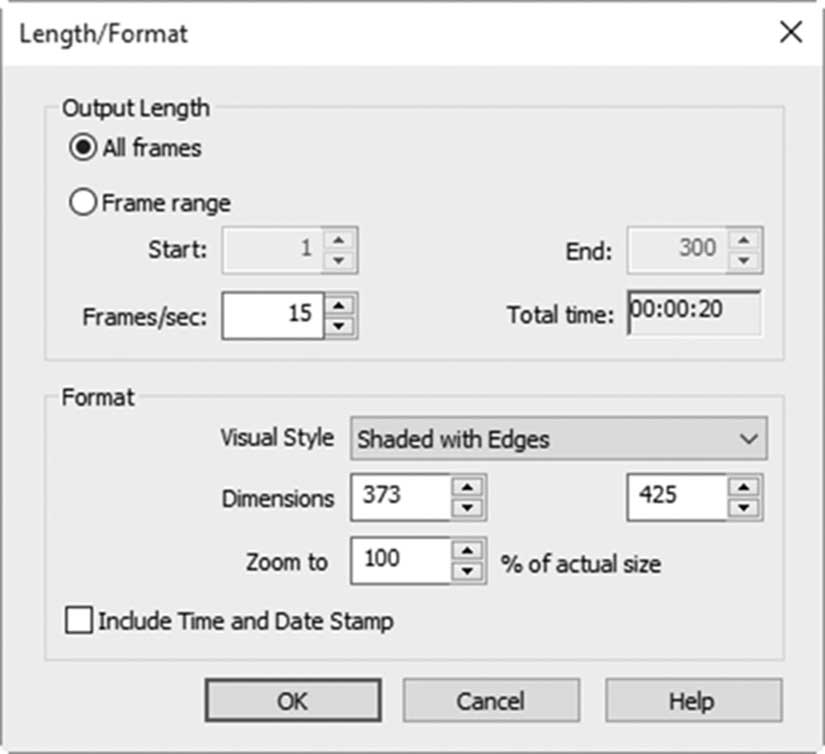Focus the width Dimensions field
Viewport: 825px width, 754px height.
(401, 498)
